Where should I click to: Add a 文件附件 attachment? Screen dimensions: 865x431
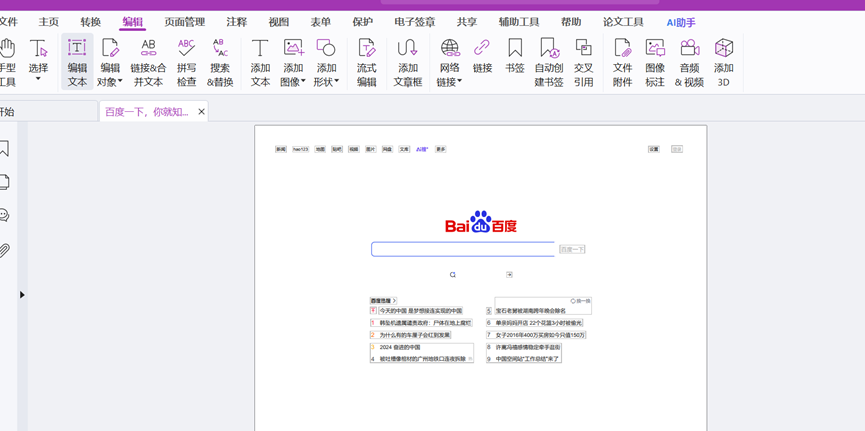622,62
